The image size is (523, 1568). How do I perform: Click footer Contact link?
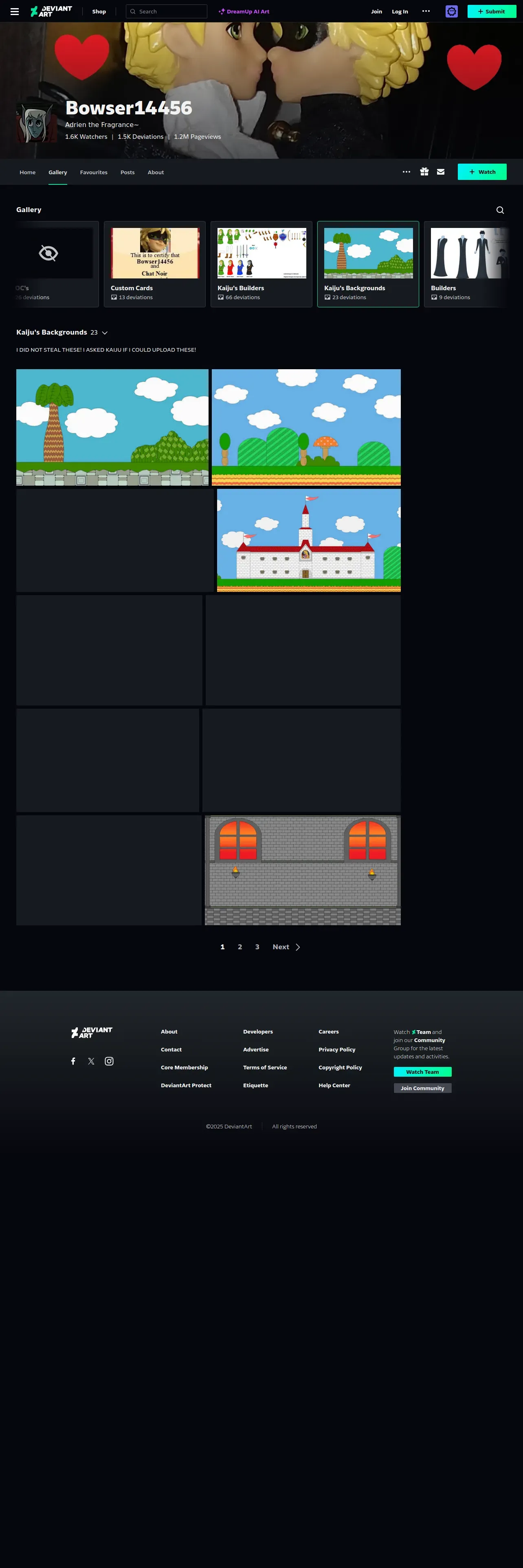pyautogui.click(x=171, y=1050)
